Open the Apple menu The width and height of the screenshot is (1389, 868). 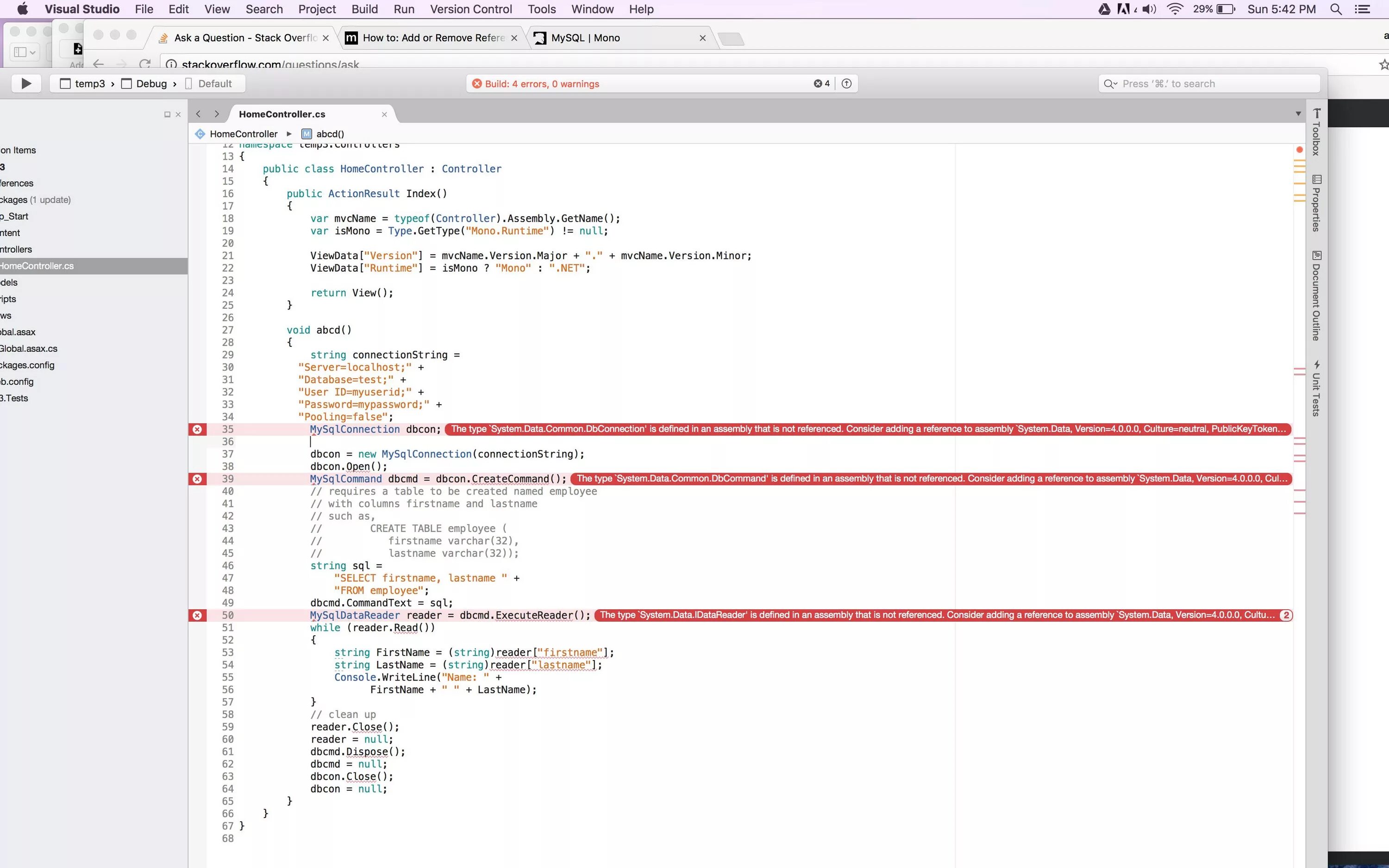[23, 9]
